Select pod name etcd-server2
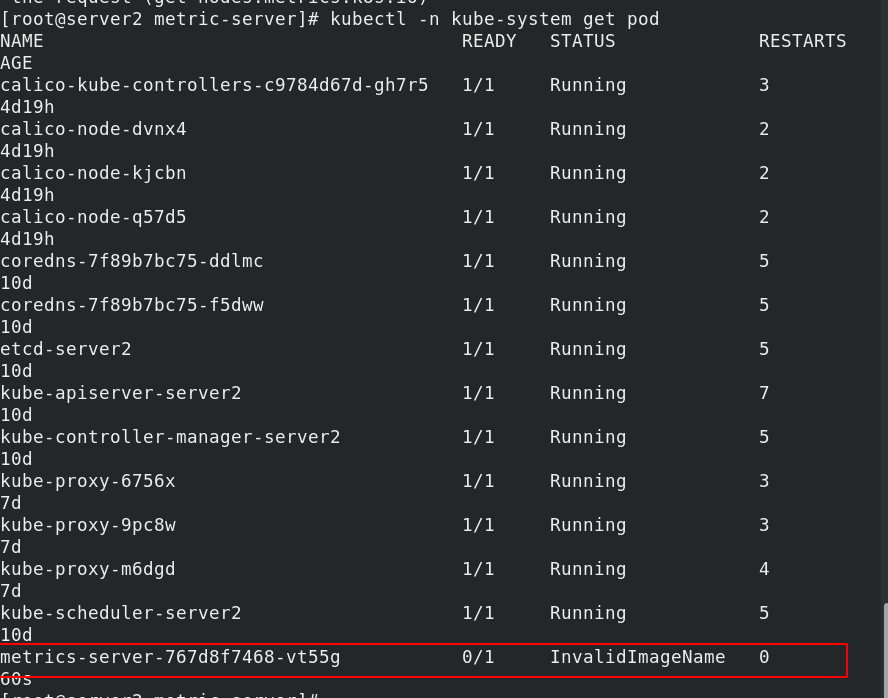 tap(66, 349)
